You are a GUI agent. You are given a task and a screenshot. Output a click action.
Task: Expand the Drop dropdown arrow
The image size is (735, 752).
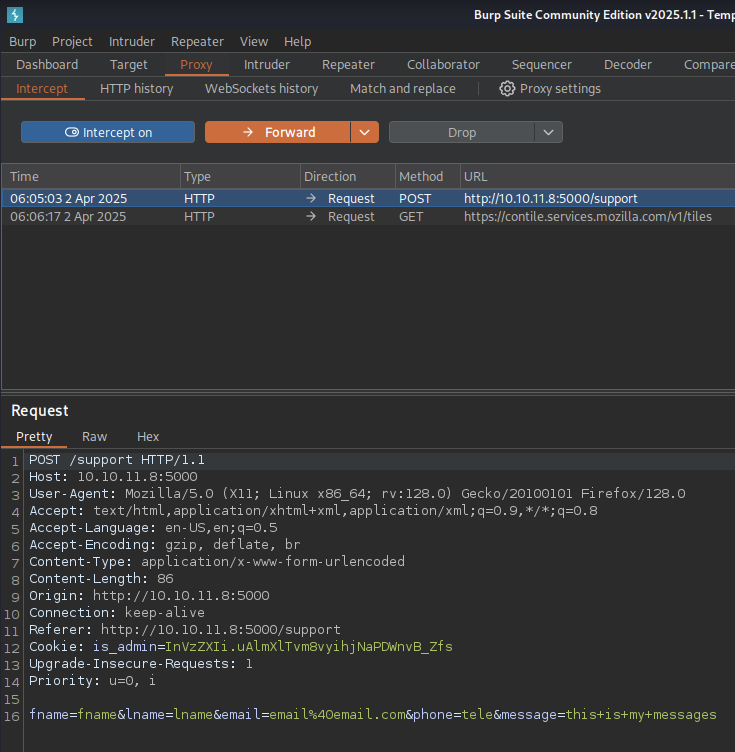tap(548, 132)
